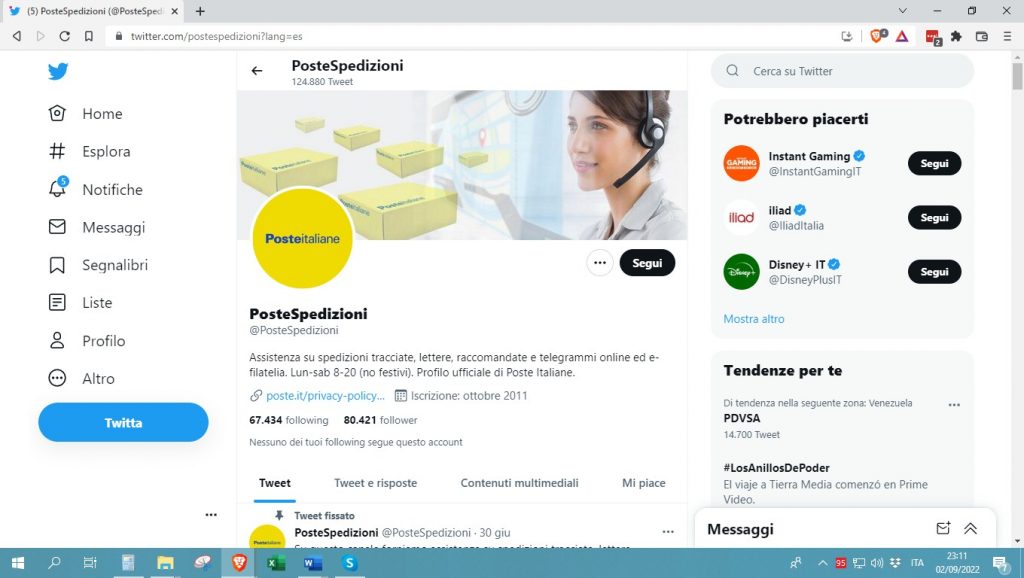Click the new message icon in Messaggi
The image size is (1024, 578).
[x=943, y=528]
